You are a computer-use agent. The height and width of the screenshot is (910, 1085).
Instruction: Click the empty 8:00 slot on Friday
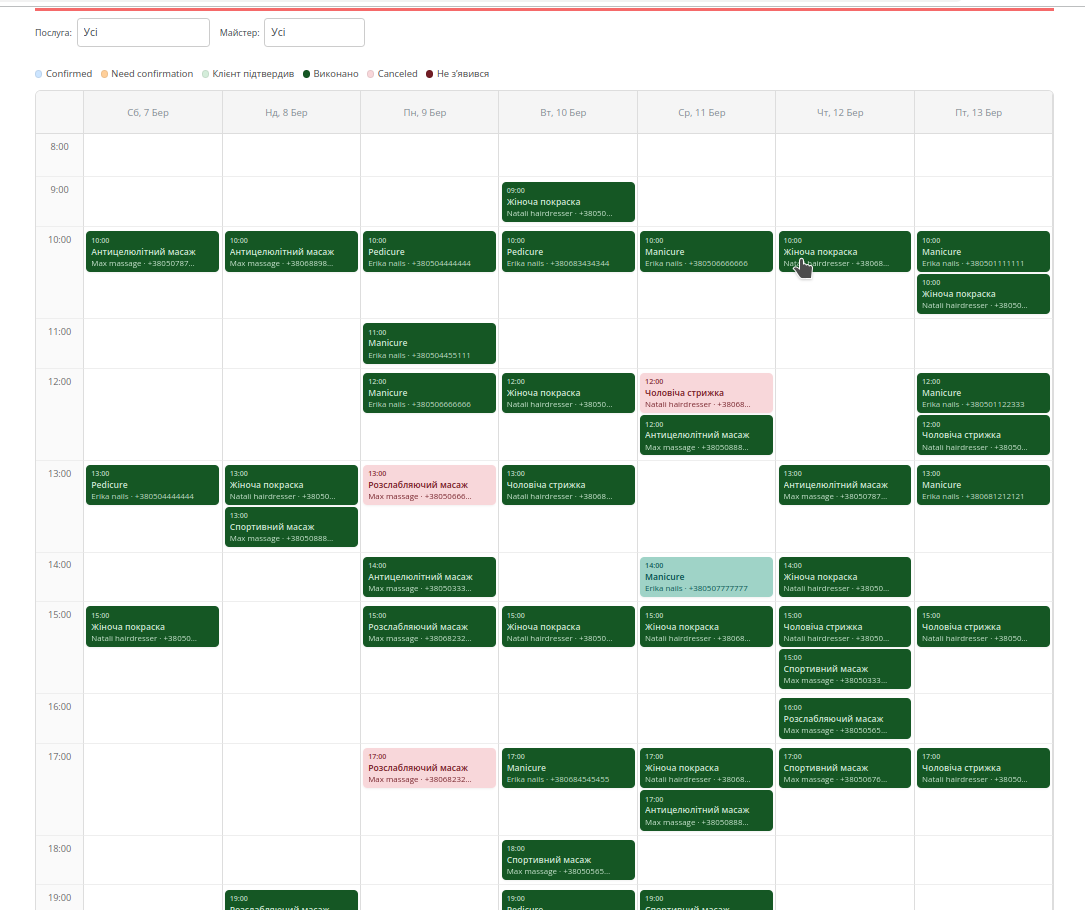982,155
